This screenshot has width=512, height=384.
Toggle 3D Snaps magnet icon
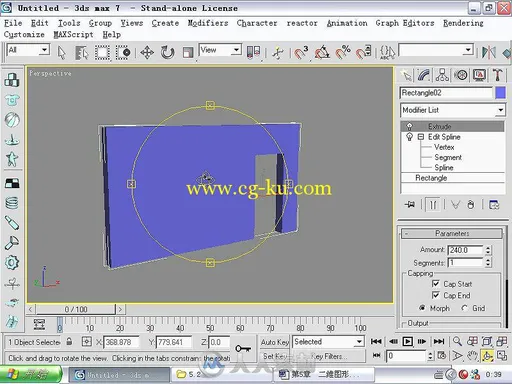(301, 53)
